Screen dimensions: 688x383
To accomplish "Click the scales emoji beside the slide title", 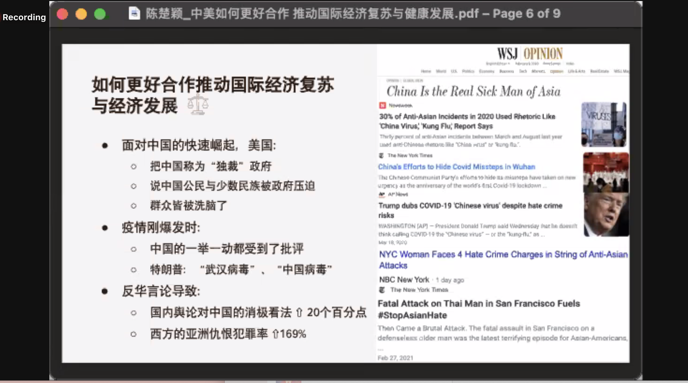I will 197,104.
